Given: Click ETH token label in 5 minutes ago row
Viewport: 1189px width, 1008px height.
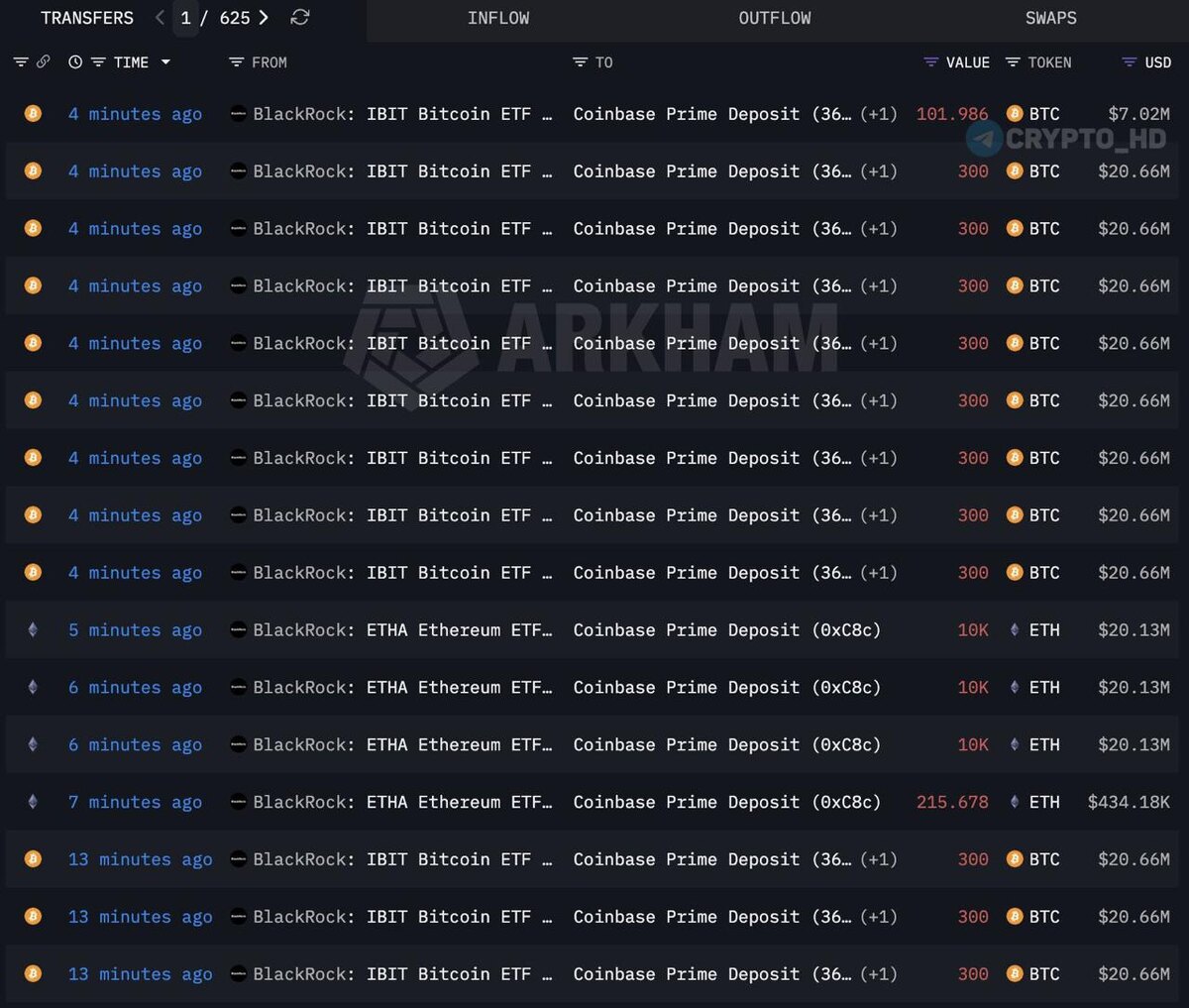Looking at the screenshot, I should pos(1044,630).
